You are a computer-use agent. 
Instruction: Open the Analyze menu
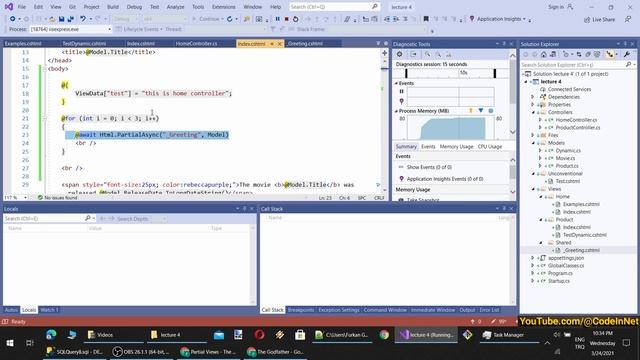tap(175, 7)
